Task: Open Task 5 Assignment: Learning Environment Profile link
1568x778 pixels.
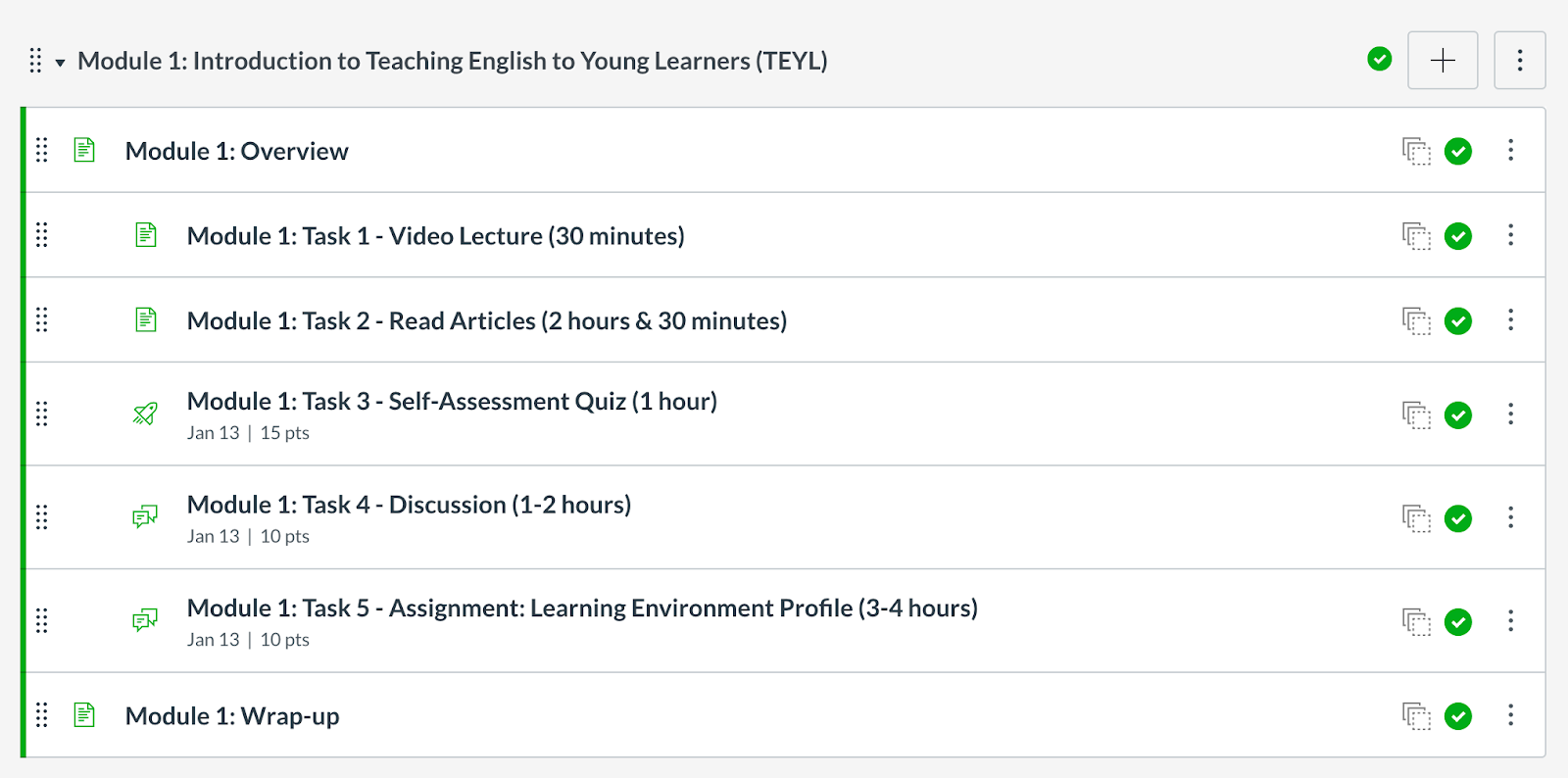Action: [x=582, y=608]
